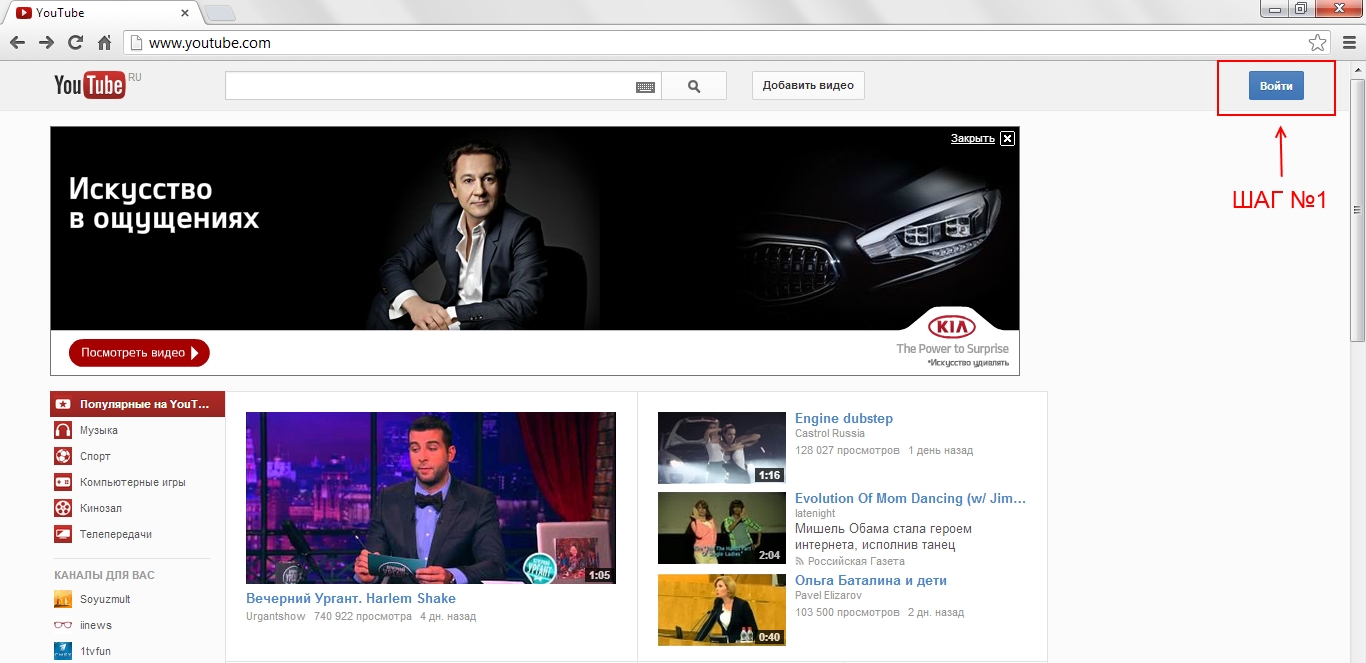Click the YouTube logo
Viewport: 1366px width, 663px height.
[90, 85]
